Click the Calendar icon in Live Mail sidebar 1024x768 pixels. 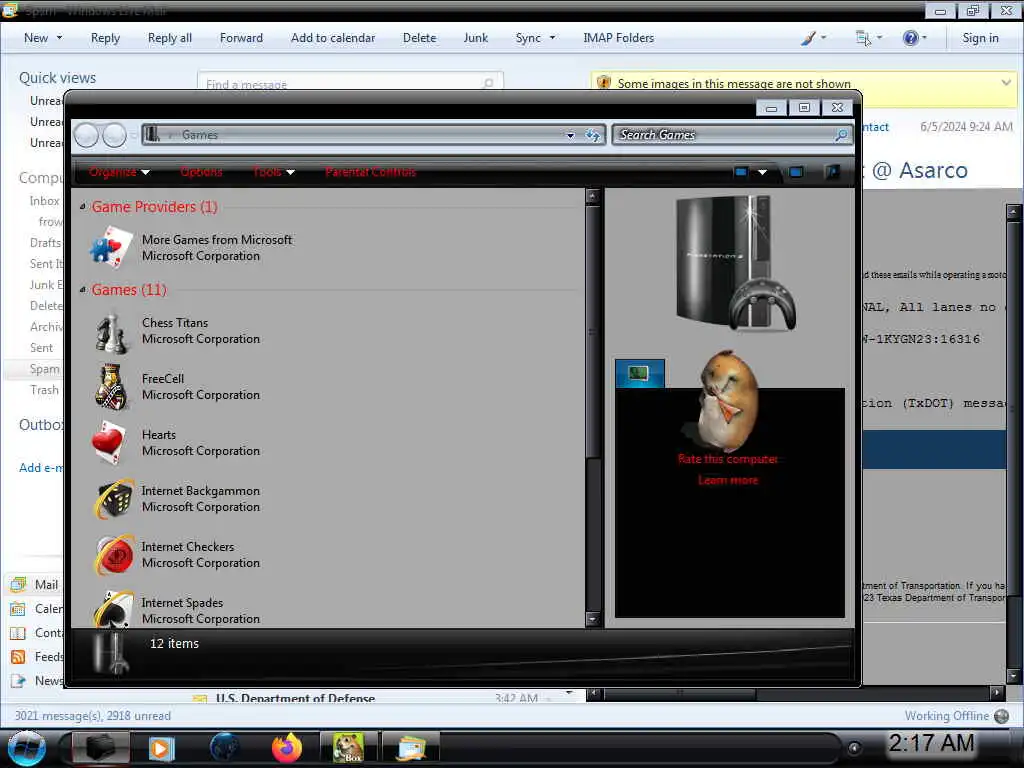point(18,609)
